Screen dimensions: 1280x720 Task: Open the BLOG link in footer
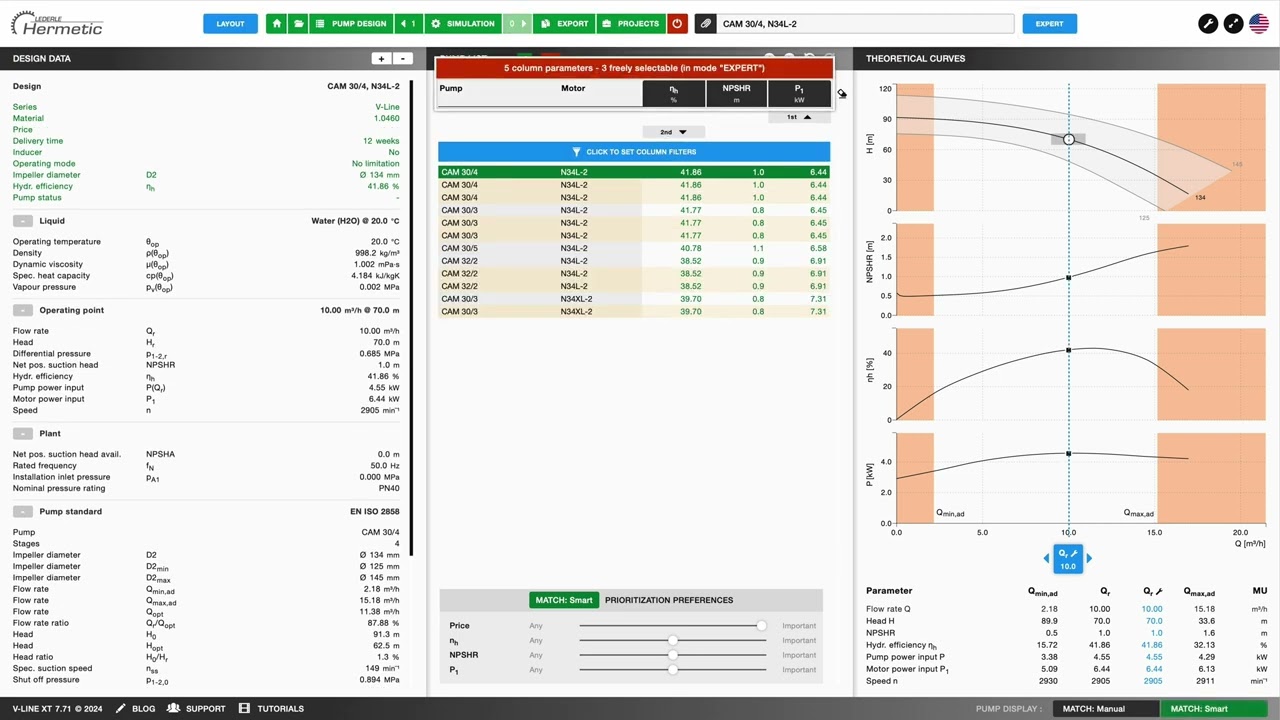tap(135, 709)
